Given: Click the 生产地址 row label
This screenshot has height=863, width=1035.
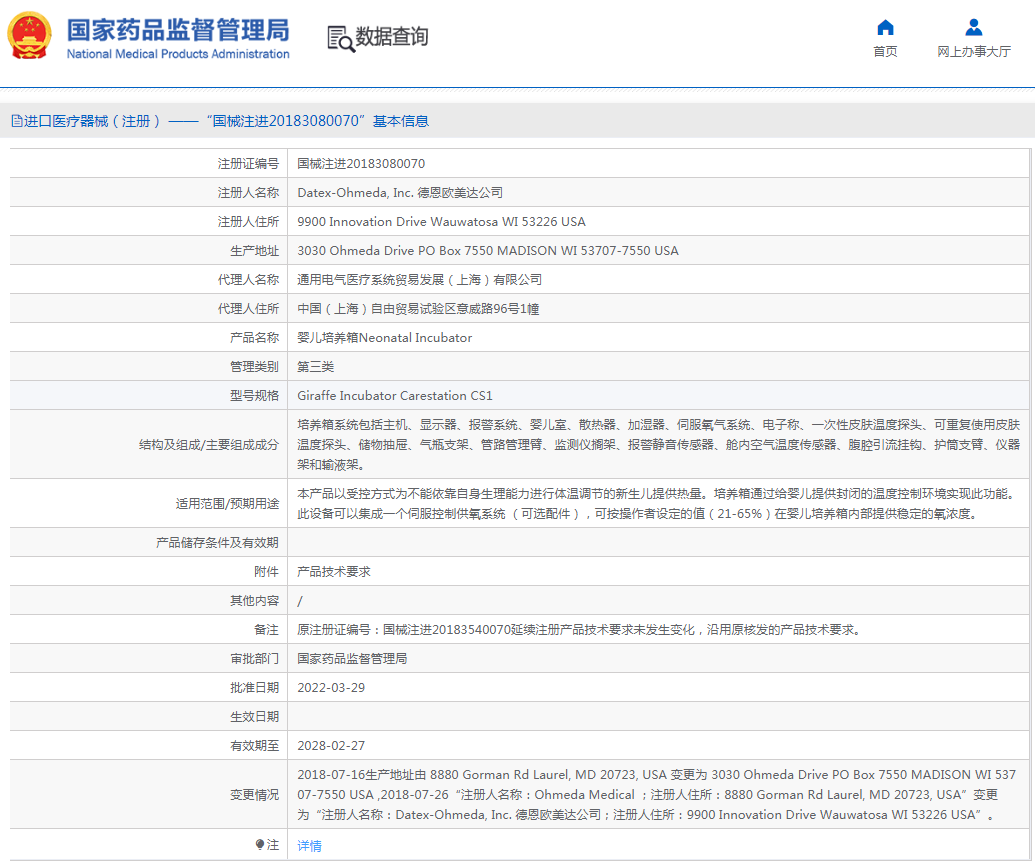Looking at the screenshot, I should pos(254,251).
